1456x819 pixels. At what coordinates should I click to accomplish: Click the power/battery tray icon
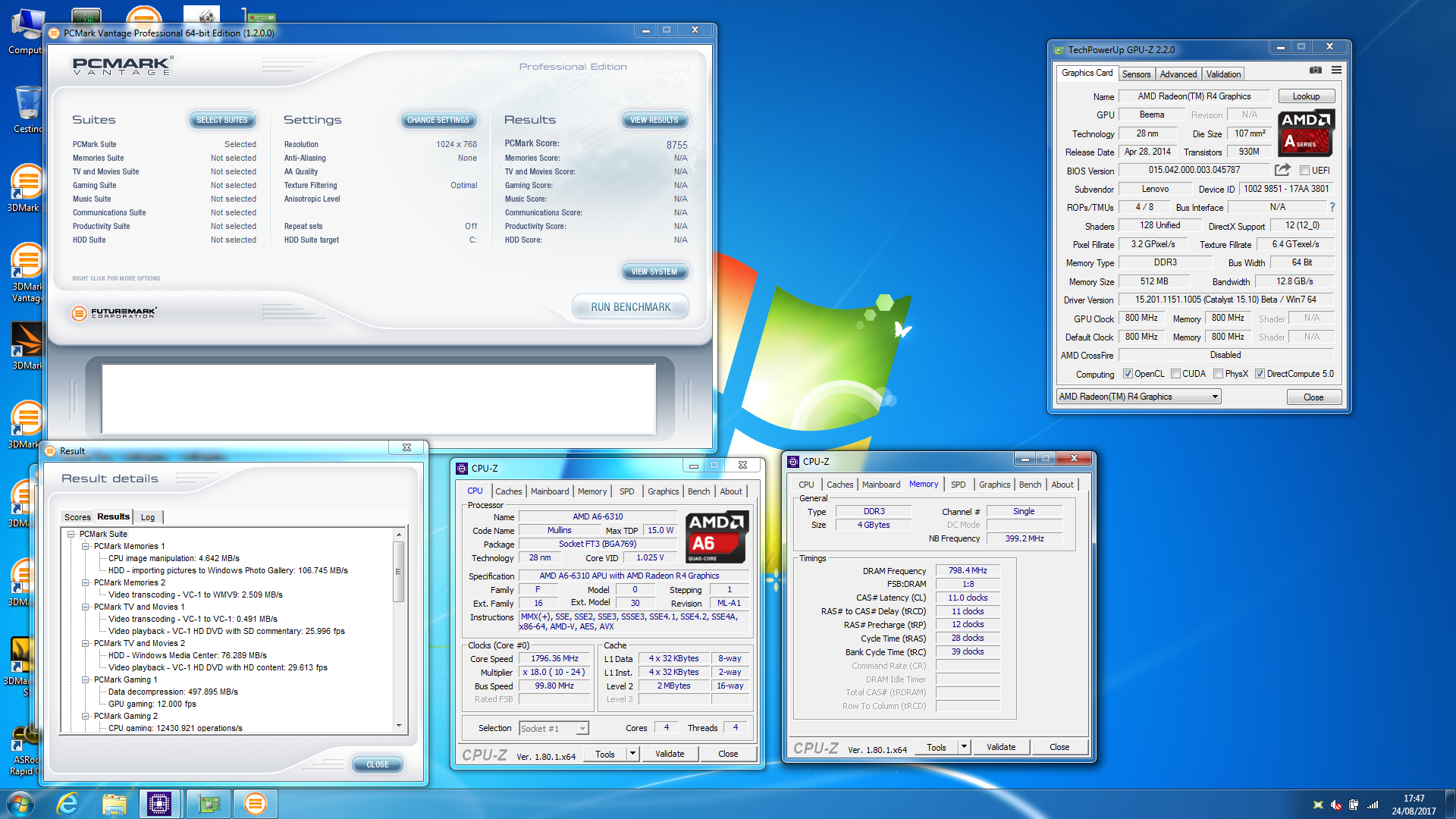click(1354, 805)
